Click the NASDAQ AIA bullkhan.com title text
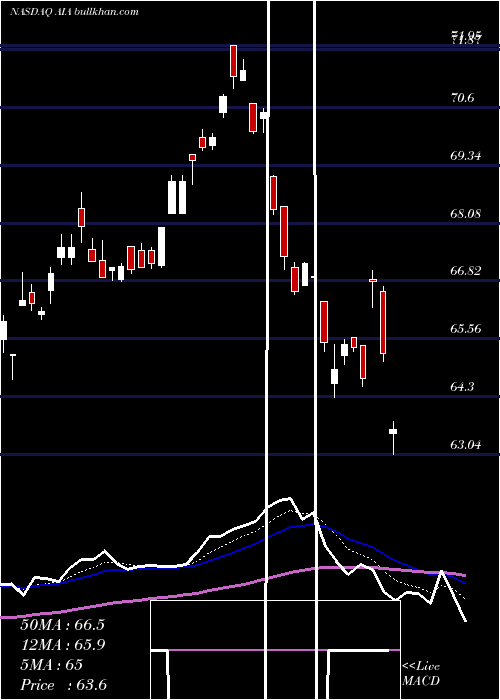This screenshot has width=500, height=700. [74, 12]
